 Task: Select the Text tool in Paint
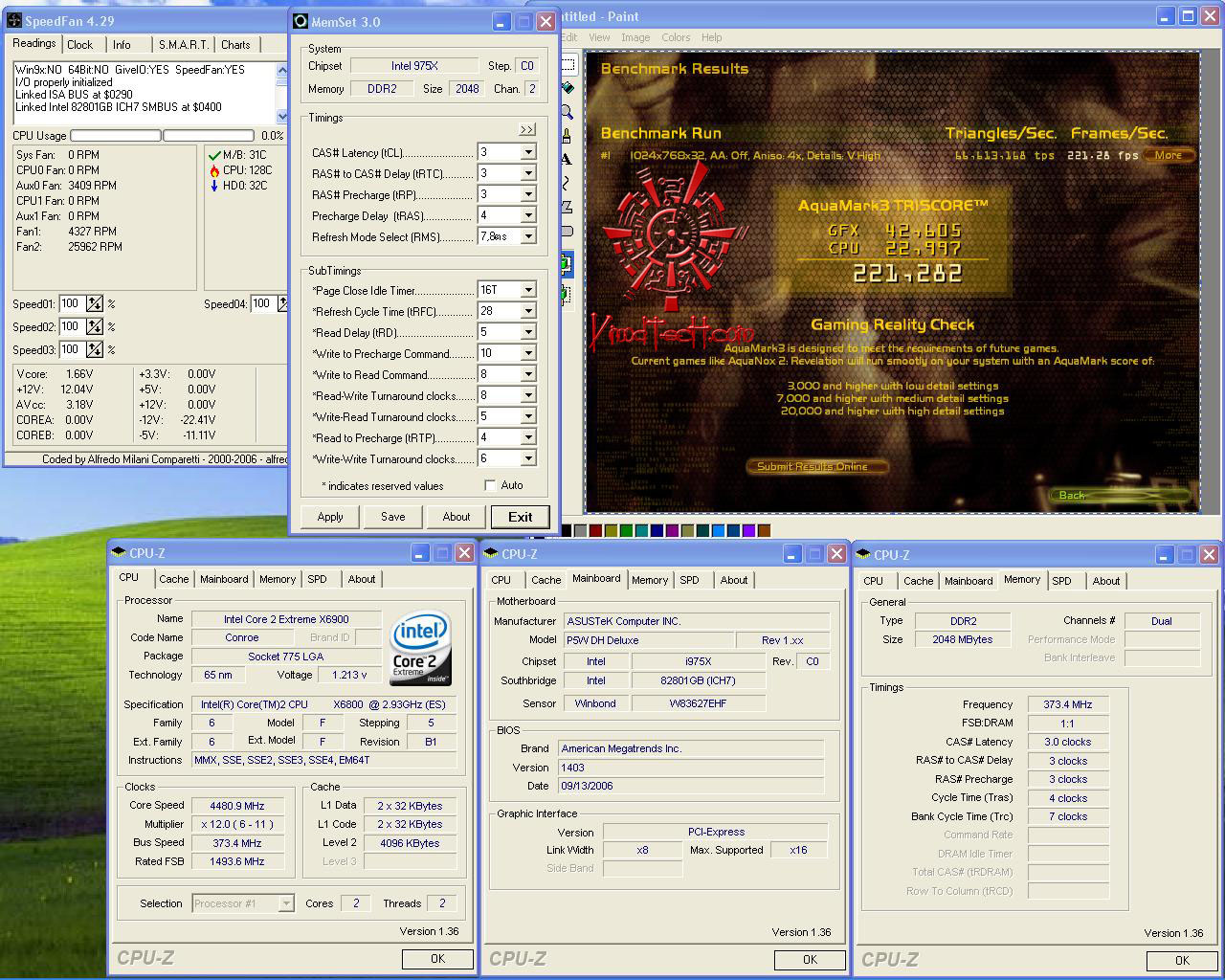568,159
